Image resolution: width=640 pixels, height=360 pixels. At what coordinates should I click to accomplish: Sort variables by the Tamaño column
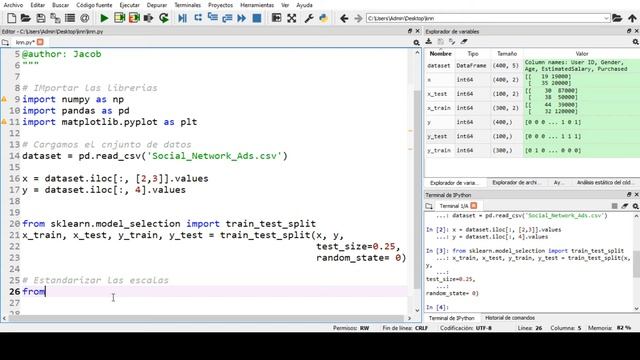507,53
